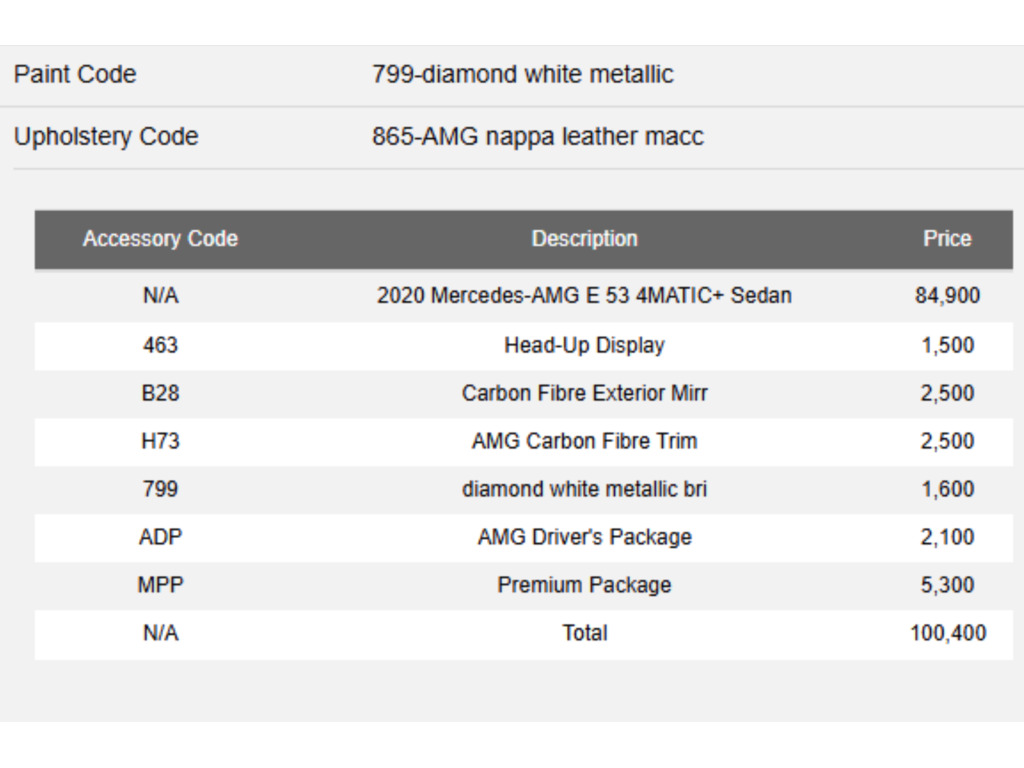This screenshot has width=1024, height=768.
Task: Select the Paint Code label
Action: point(75,74)
